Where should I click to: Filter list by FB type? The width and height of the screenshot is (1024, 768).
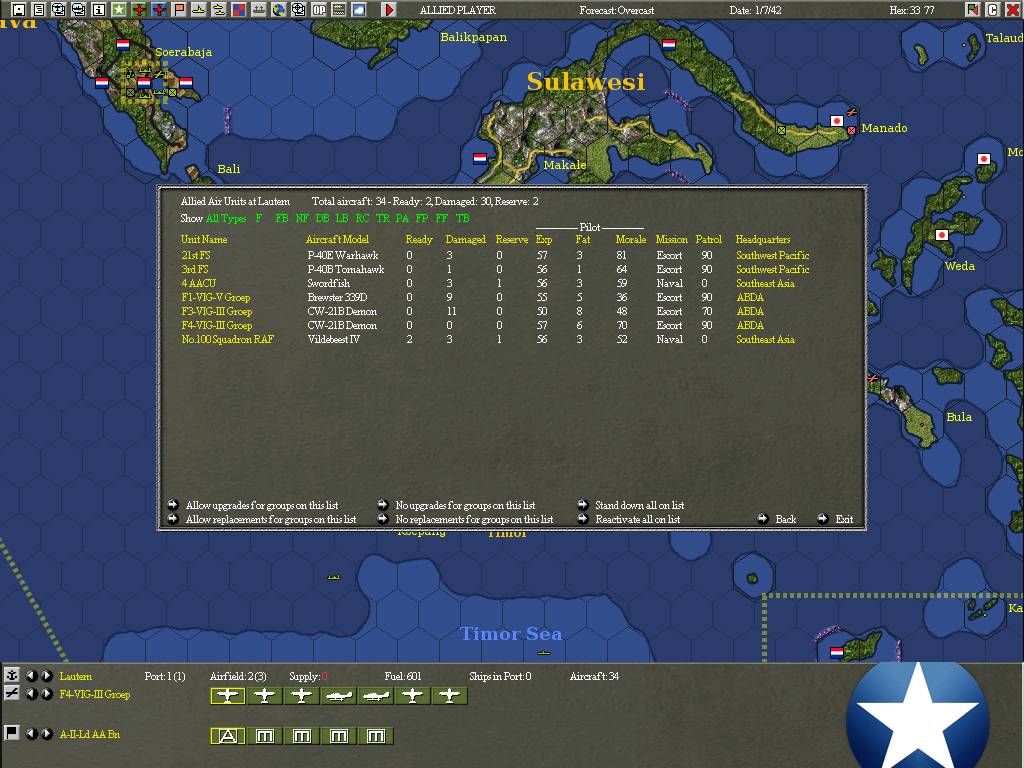(281, 218)
